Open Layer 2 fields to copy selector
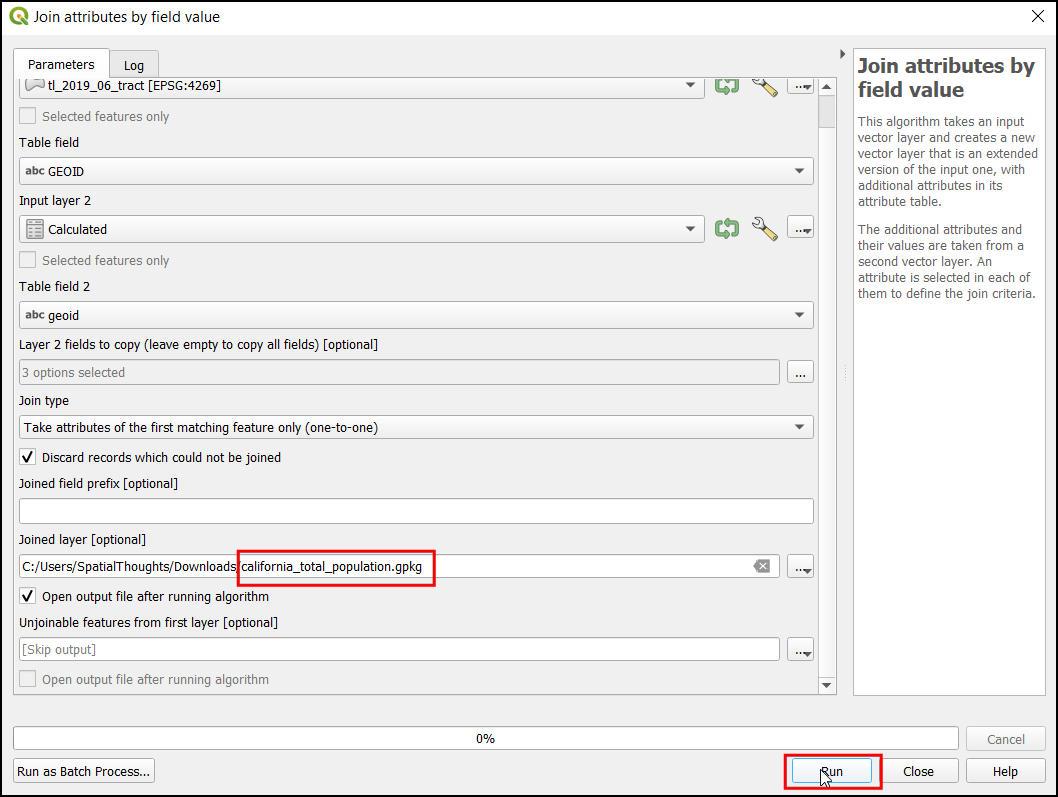 pos(800,372)
